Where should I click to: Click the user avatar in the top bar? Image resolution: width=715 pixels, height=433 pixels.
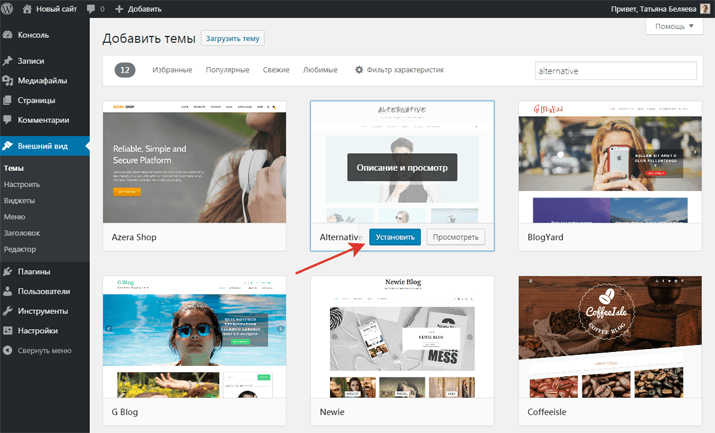705,9
